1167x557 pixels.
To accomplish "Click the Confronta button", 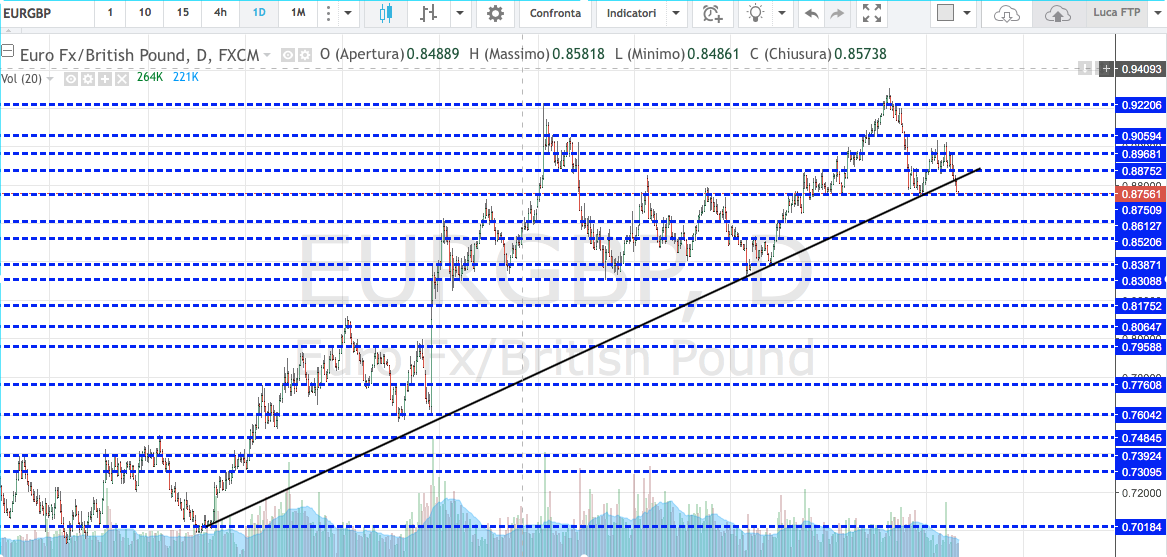I will tap(555, 13).
